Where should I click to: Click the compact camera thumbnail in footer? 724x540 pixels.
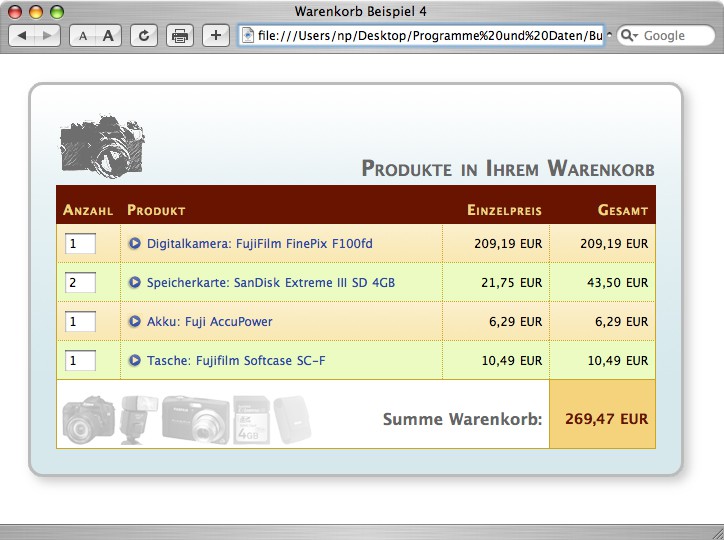[196, 420]
